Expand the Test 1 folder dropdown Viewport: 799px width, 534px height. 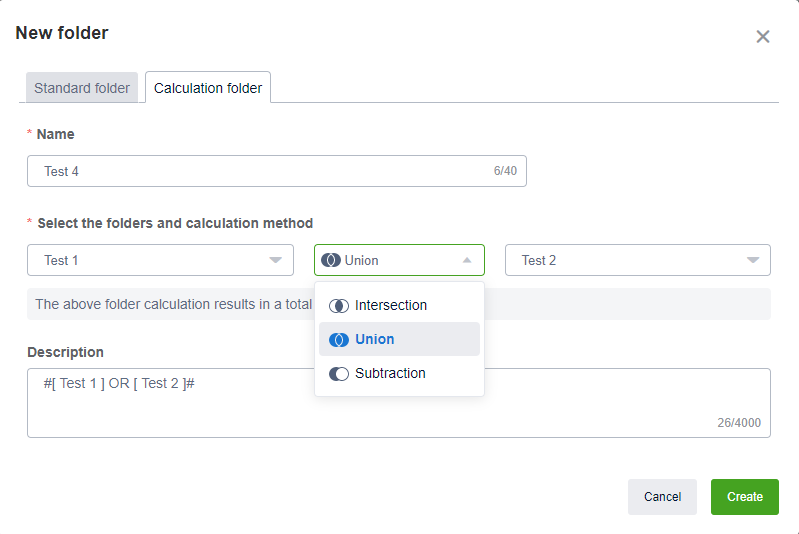point(275,261)
